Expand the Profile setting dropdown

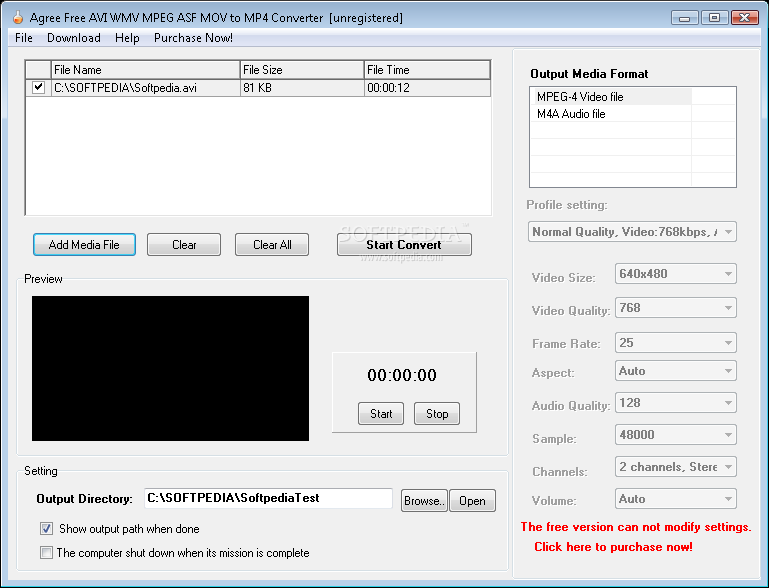pos(632,232)
